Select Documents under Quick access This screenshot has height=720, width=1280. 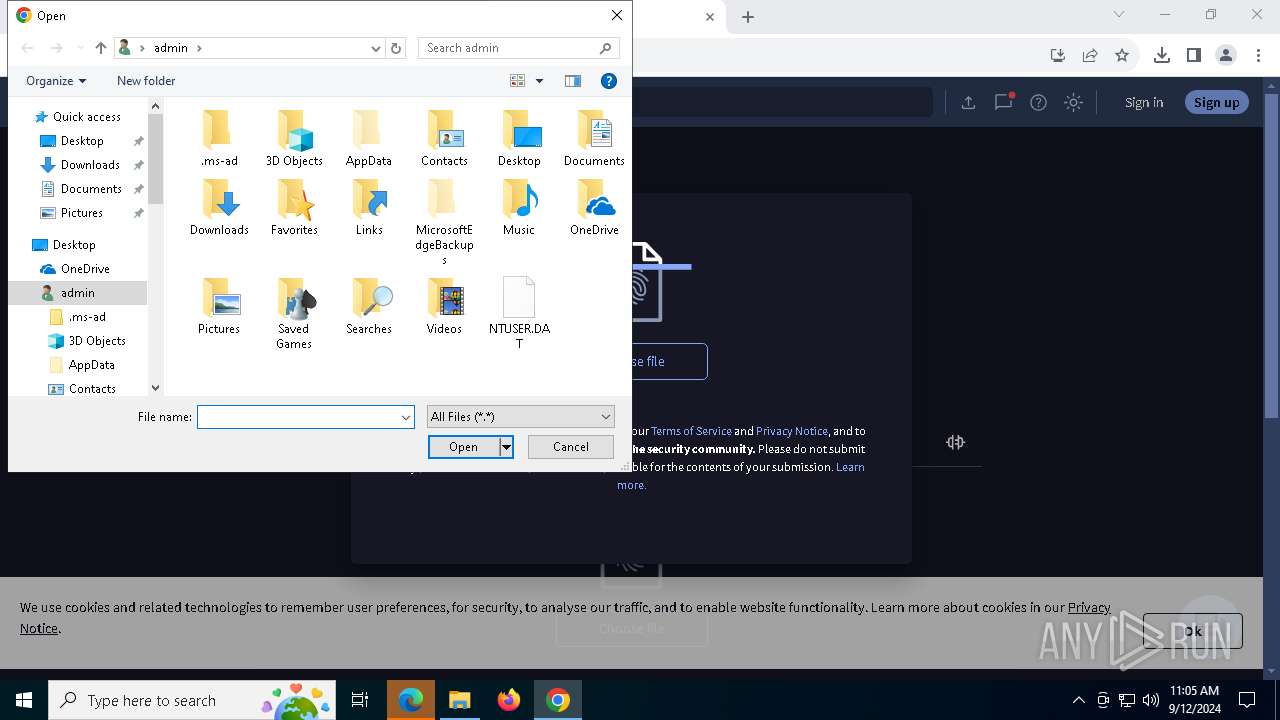[91, 189]
